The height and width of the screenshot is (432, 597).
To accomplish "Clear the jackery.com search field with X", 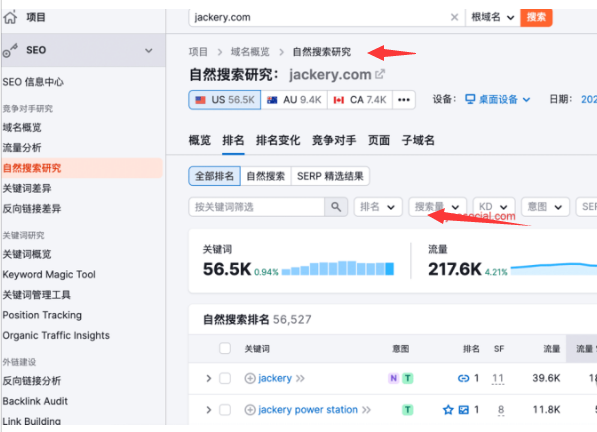I will coord(454,17).
